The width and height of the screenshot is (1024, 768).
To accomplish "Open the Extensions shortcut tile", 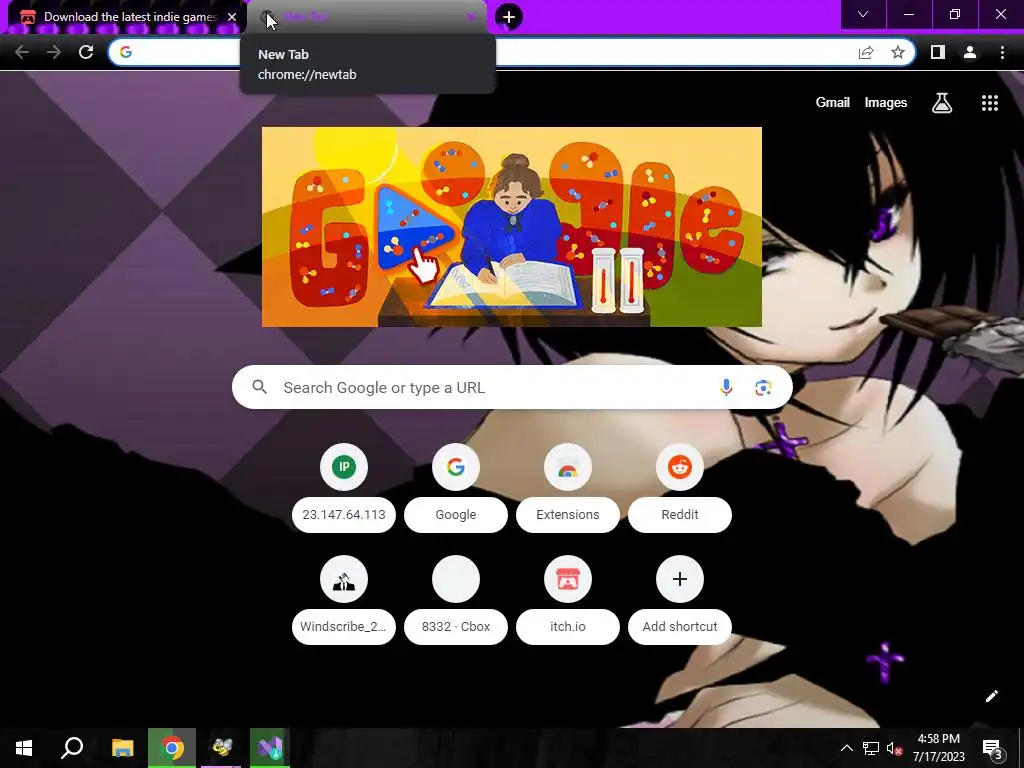I will tap(568, 488).
